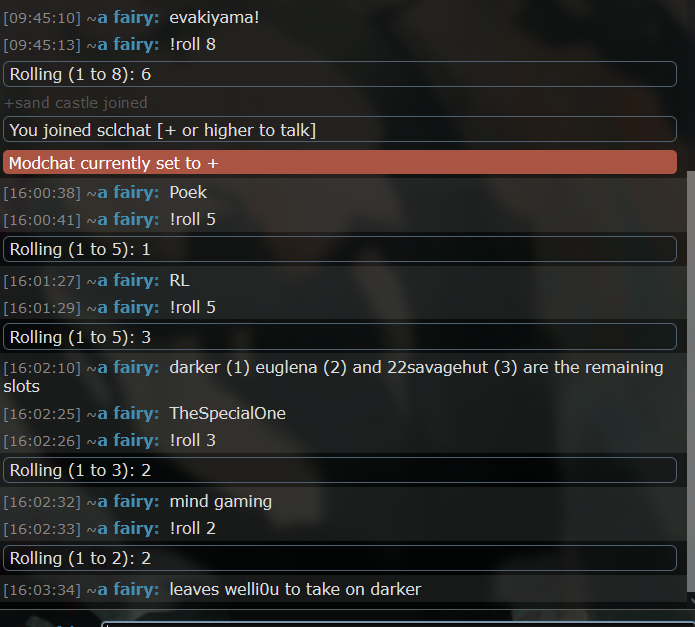Image resolution: width=695 pixels, height=627 pixels.
Task: Click the 'Rolling (1 to 5): 3' result box
Action: [340, 337]
